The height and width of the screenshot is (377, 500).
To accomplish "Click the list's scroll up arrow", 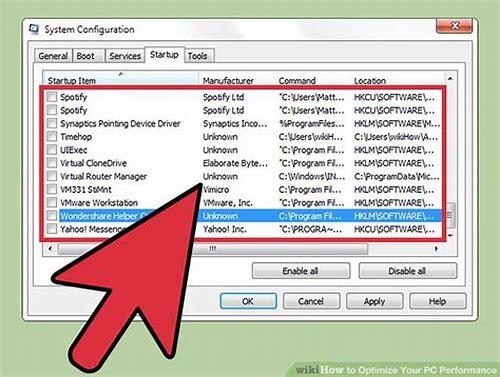I will [x=450, y=79].
